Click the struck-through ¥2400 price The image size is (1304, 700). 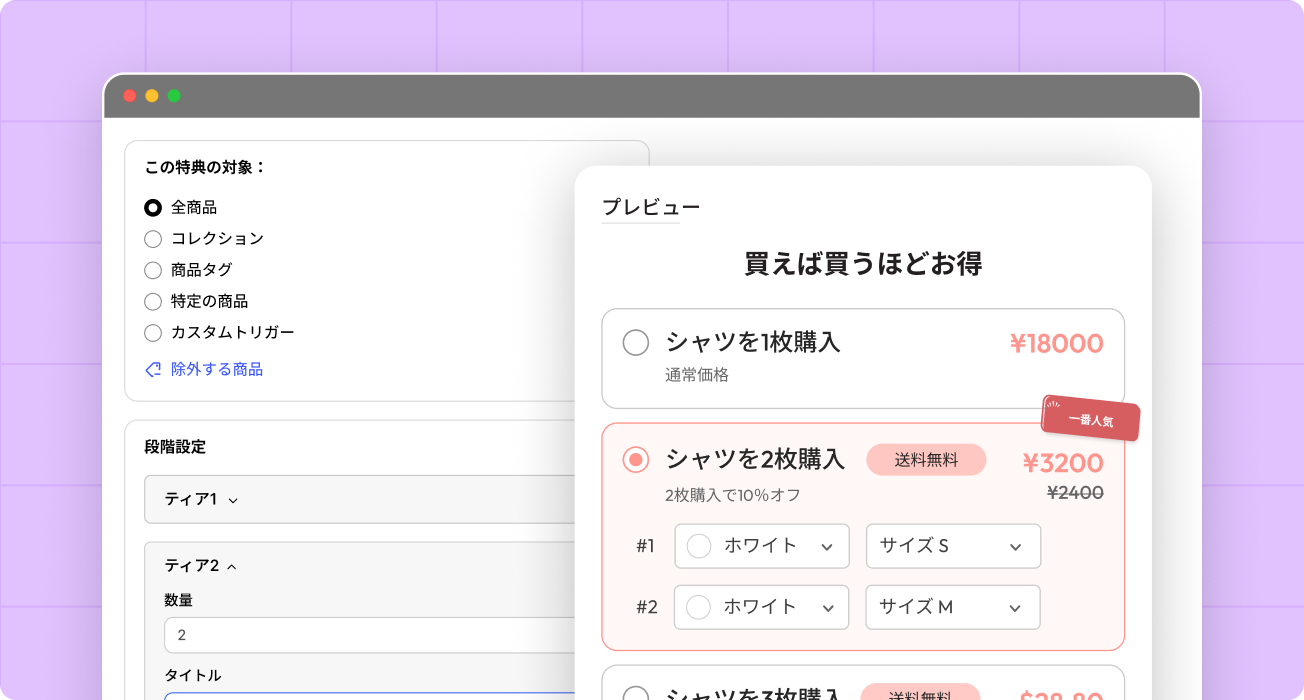click(1075, 492)
